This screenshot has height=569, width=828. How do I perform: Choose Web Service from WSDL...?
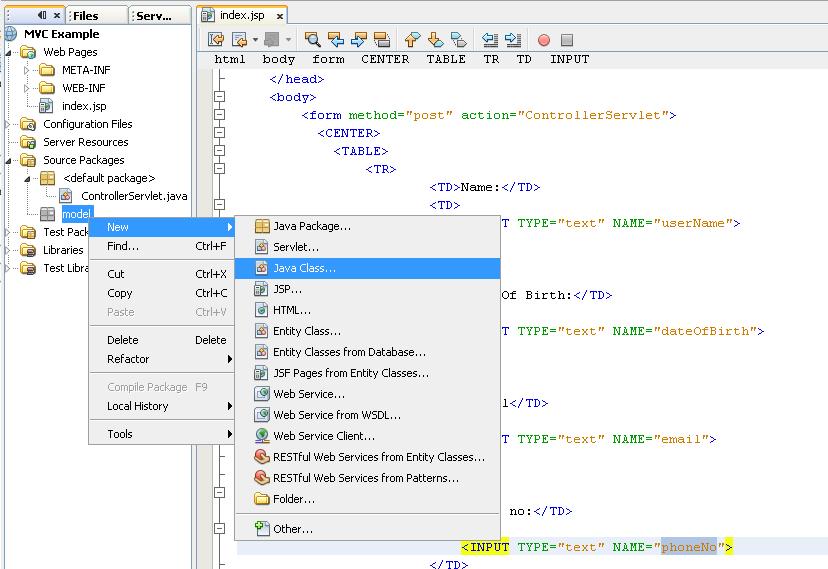point(368,415)
